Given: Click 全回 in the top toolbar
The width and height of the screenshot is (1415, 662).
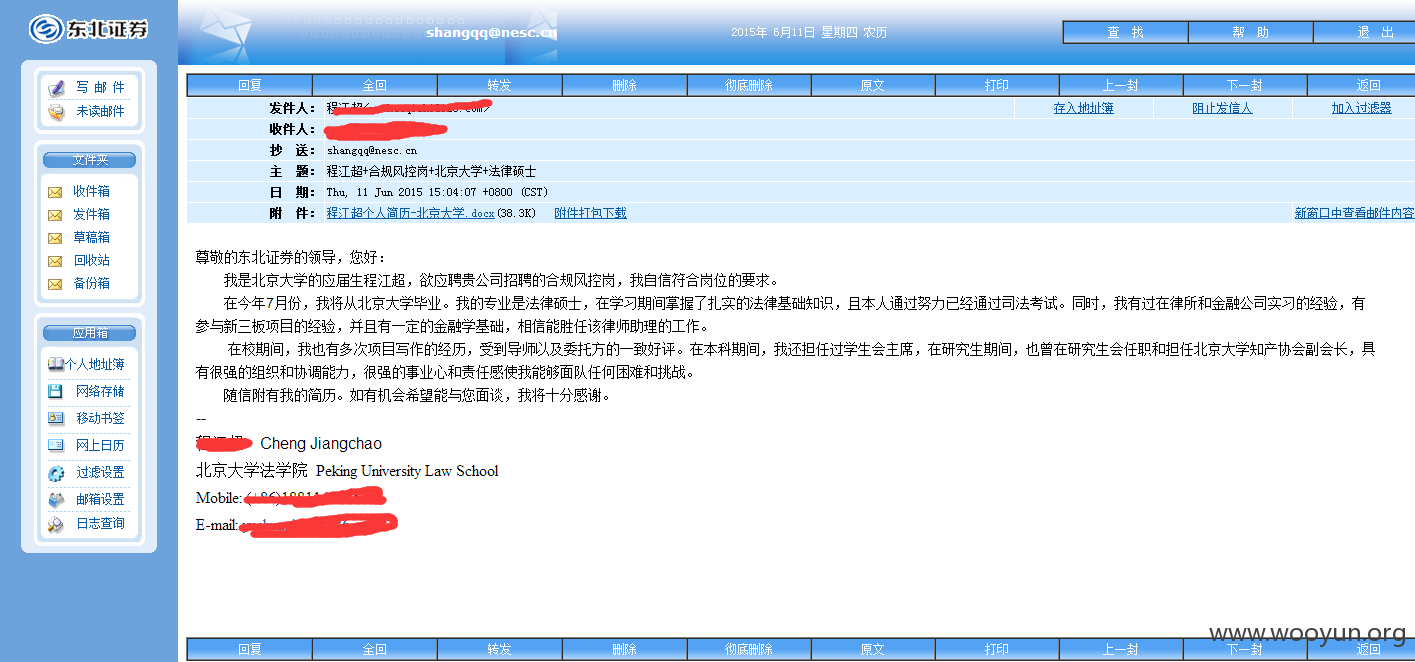Looking at the screenshot, I should point(374,85).
